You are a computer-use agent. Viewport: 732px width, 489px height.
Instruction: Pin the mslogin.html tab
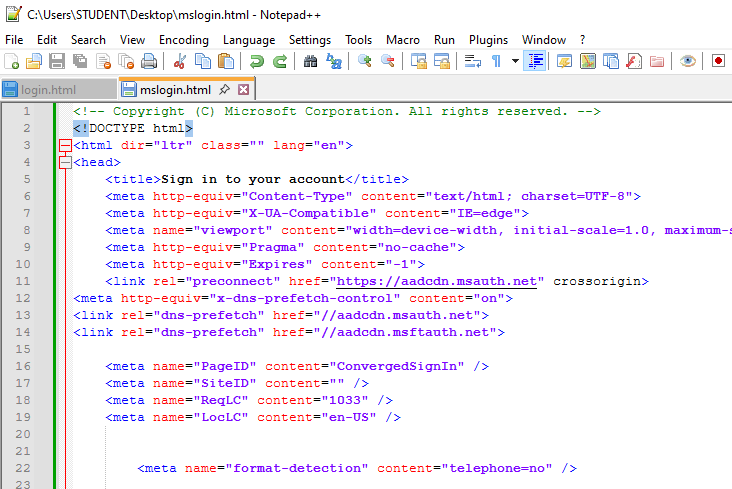click(x=225, y=90)
